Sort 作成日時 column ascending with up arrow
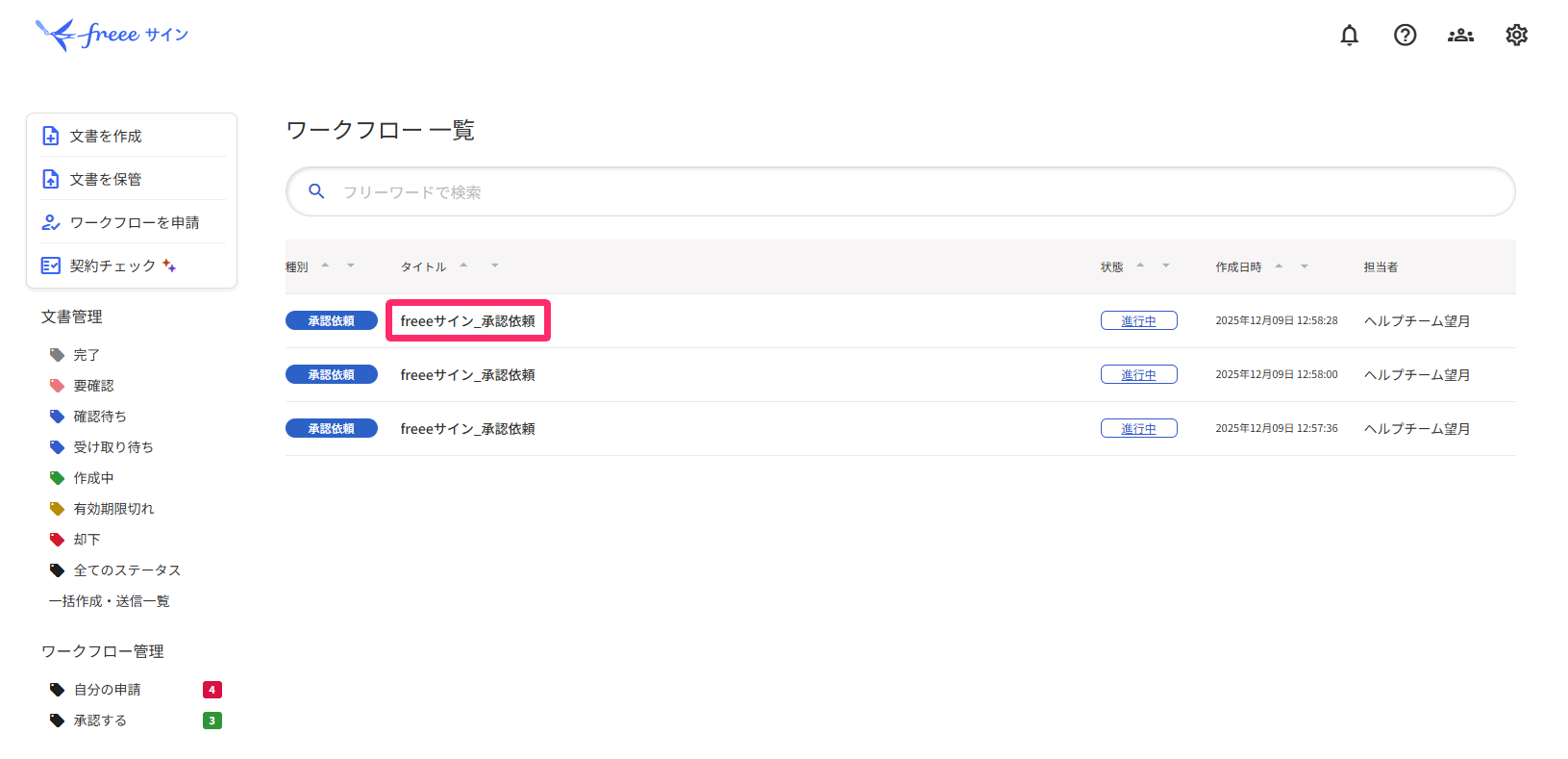The image size is (1568, 759). click(x=1279, y=266)
